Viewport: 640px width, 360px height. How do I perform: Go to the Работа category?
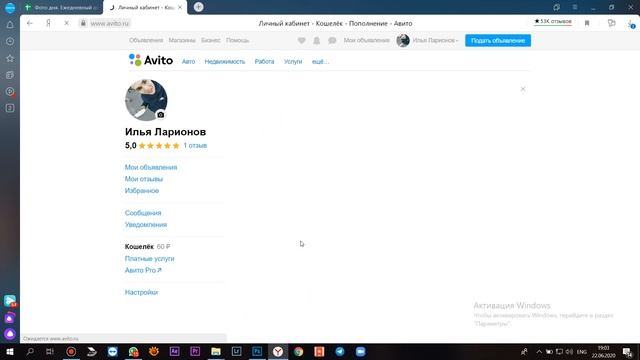tap(264, 62)
